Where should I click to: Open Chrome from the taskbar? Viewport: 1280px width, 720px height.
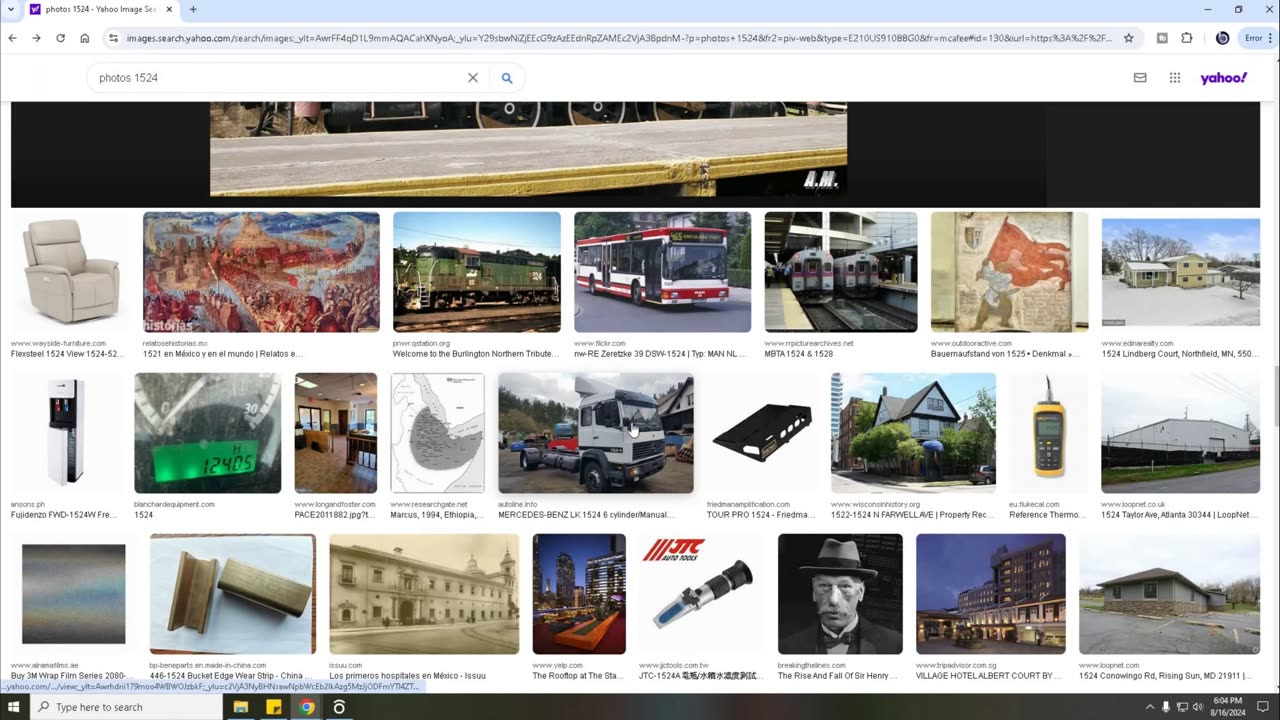307,707
